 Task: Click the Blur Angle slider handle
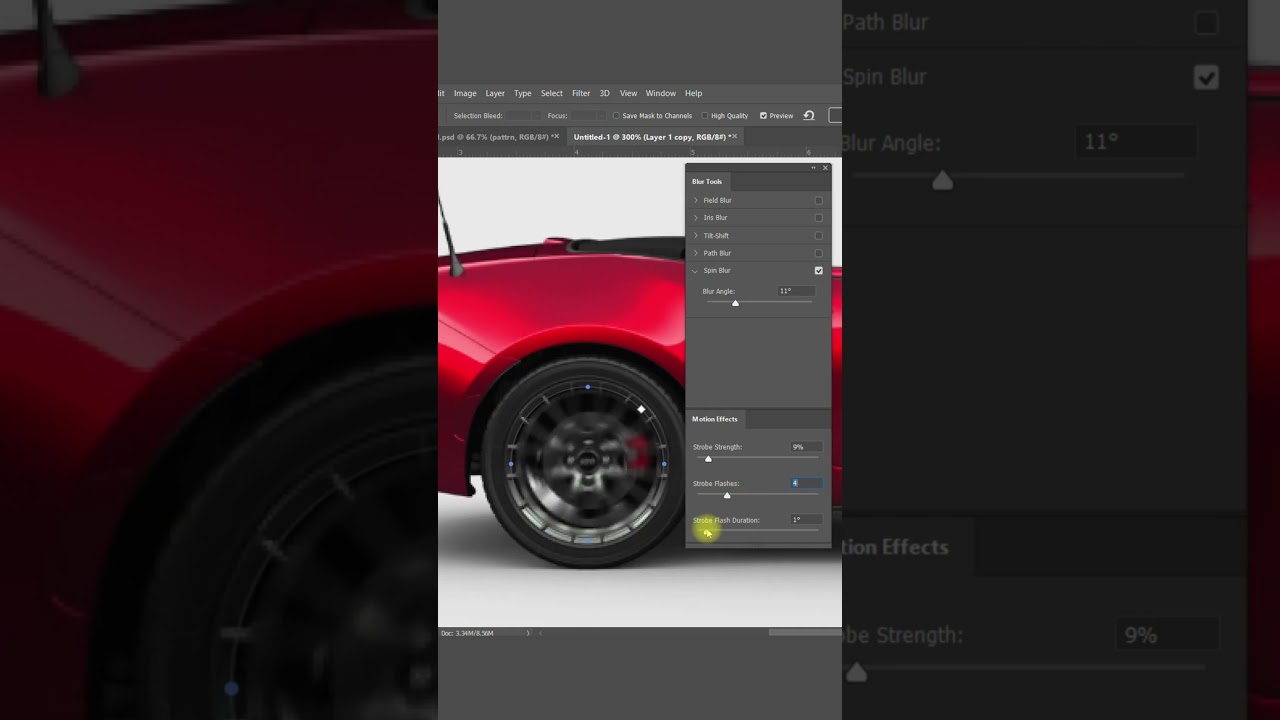click(735, 303)
